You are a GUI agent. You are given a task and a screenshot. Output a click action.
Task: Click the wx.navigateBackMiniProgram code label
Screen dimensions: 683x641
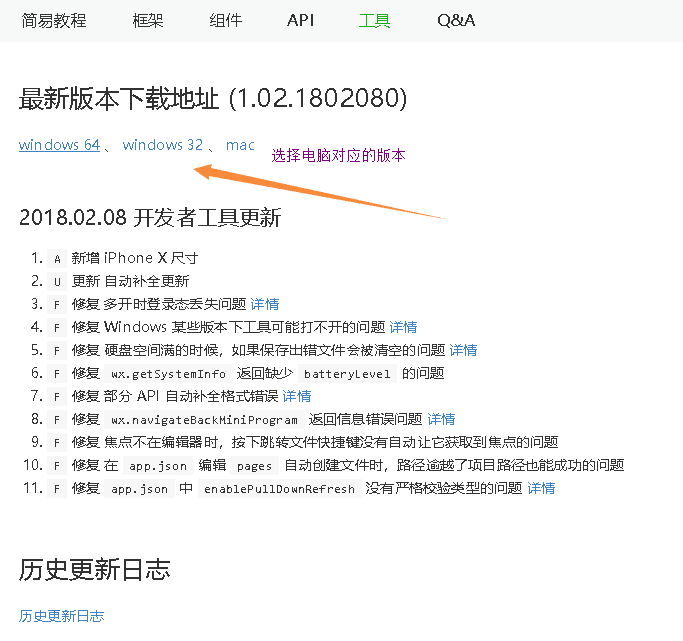click(204, 420)
